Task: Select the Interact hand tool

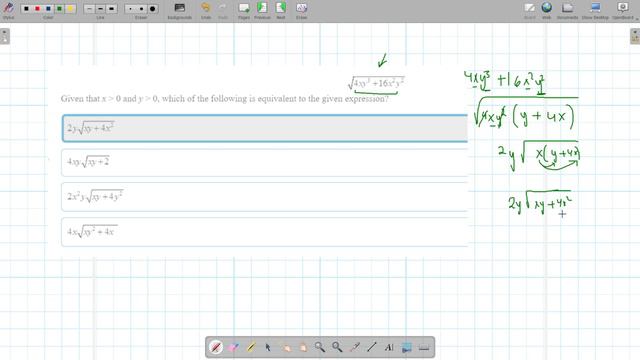Action: click(x=285, y=347)
